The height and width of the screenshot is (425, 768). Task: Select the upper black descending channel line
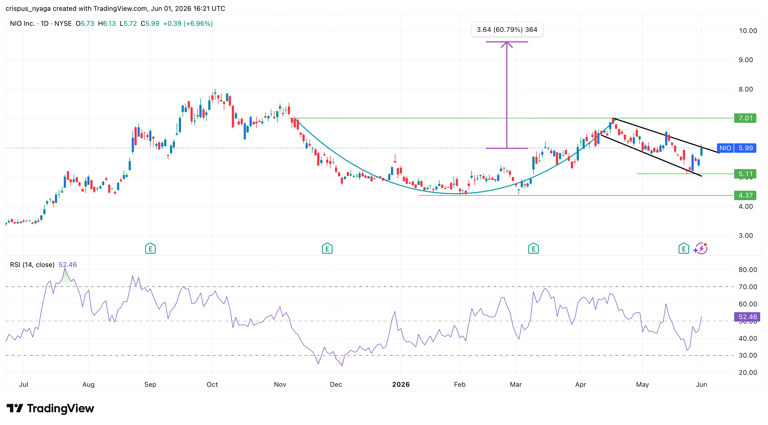(666, 136)
